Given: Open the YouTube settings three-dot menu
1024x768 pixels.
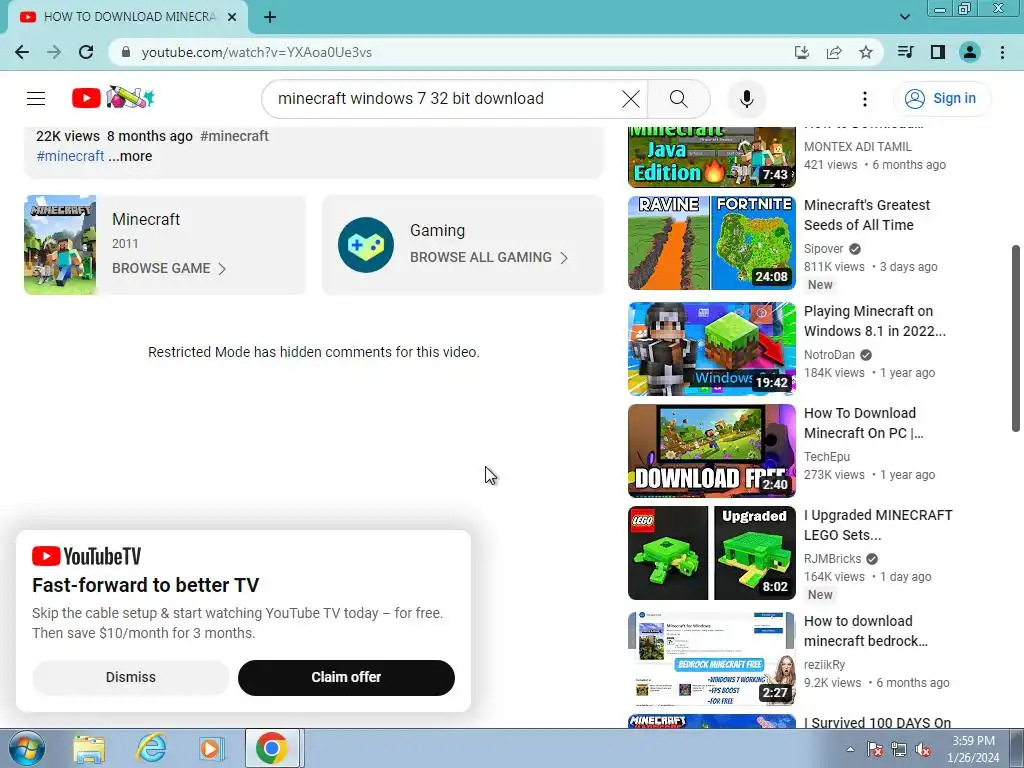Looking at the screenshot, I should 865,99.
